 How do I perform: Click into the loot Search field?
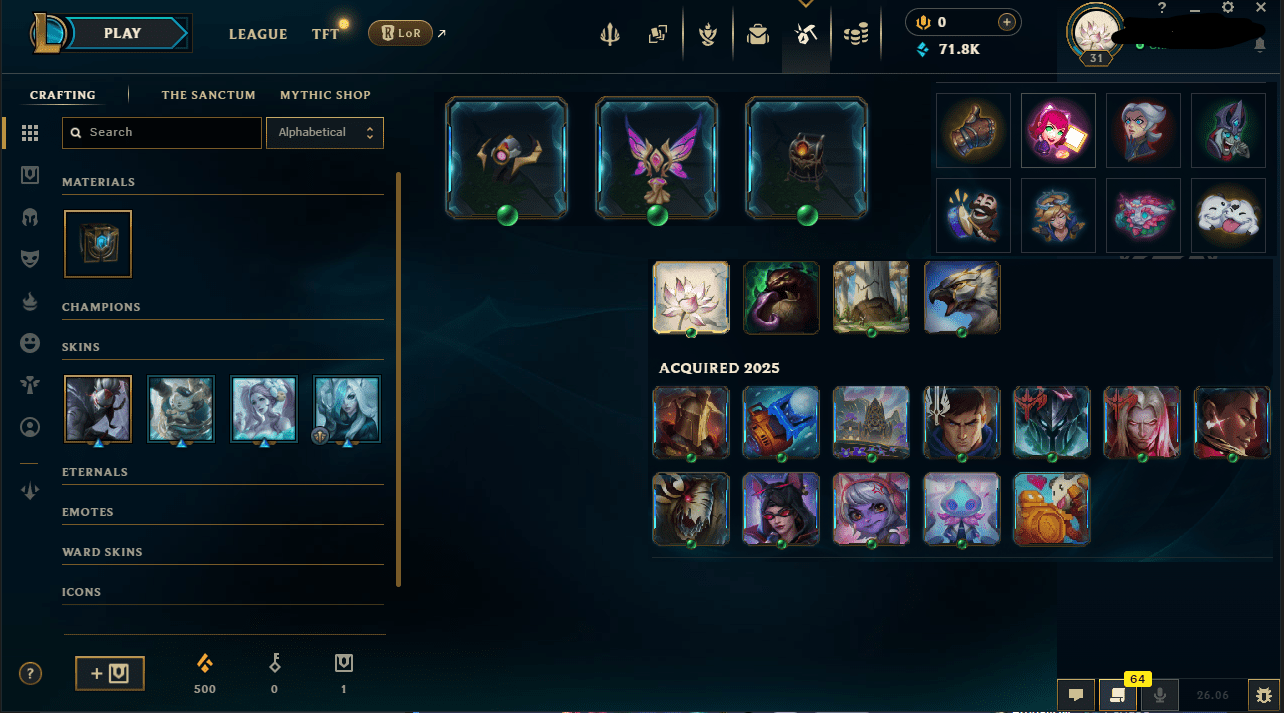click(x=162, y=132)
